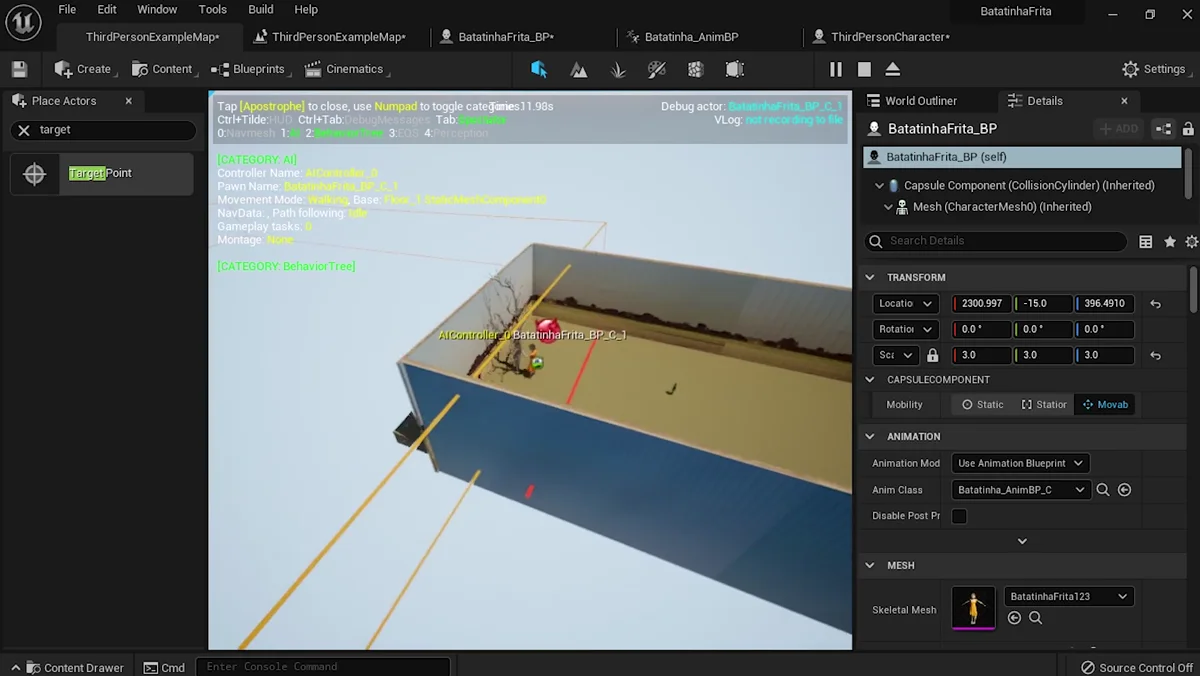1200x676 pixels.
Task: Toggle property matrix table view icon
Action: (x=1146, y=241)
